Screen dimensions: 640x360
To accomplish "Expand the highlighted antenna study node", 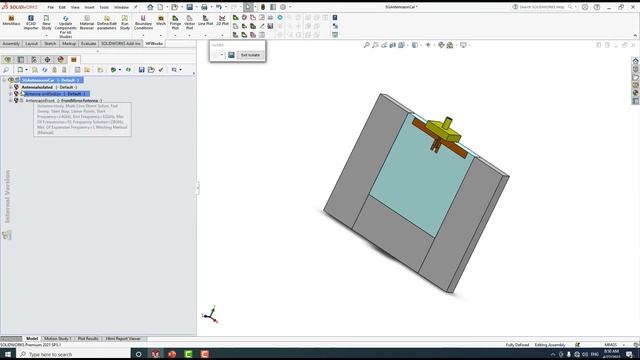I will (x=11, y=93).
